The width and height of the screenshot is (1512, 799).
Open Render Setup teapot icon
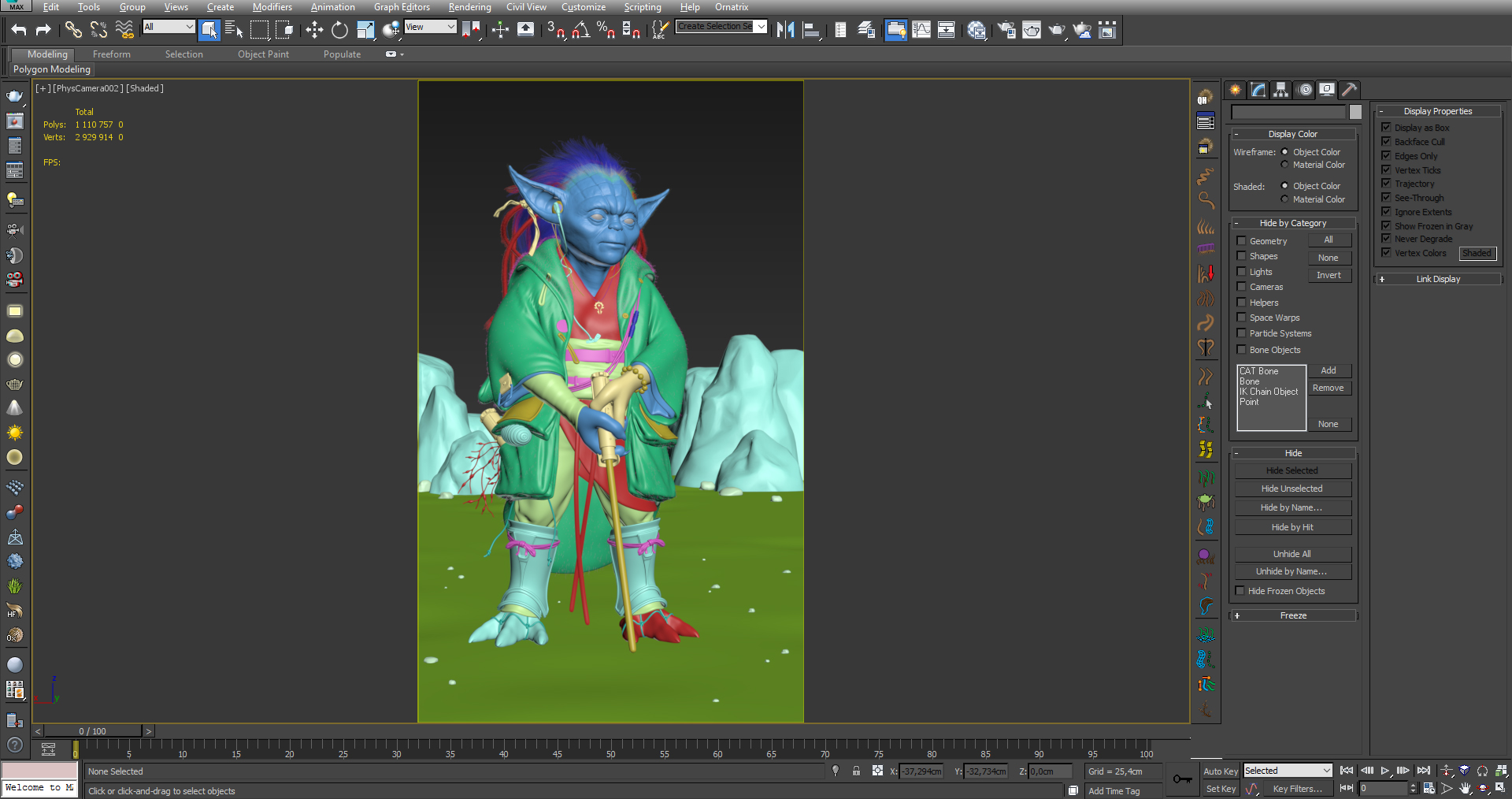coord(1006,30)
